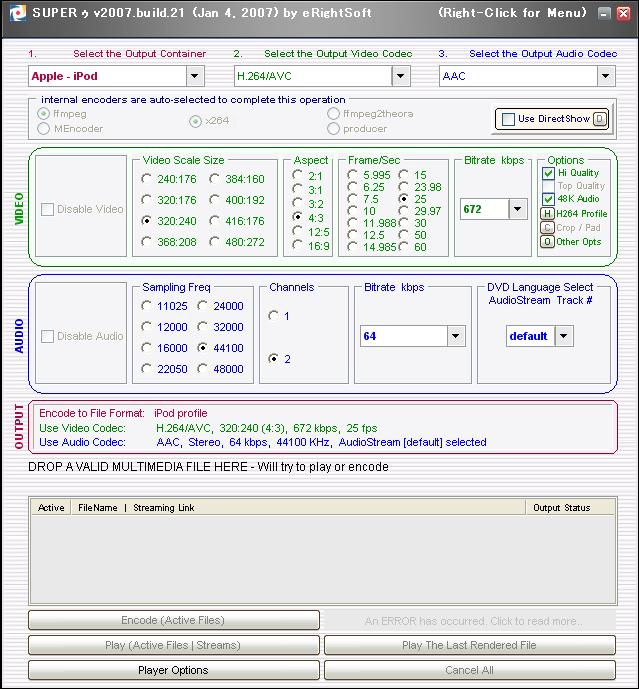Click Play (Active Files | Streams) button
639x689 pixels.
[174, 645]
